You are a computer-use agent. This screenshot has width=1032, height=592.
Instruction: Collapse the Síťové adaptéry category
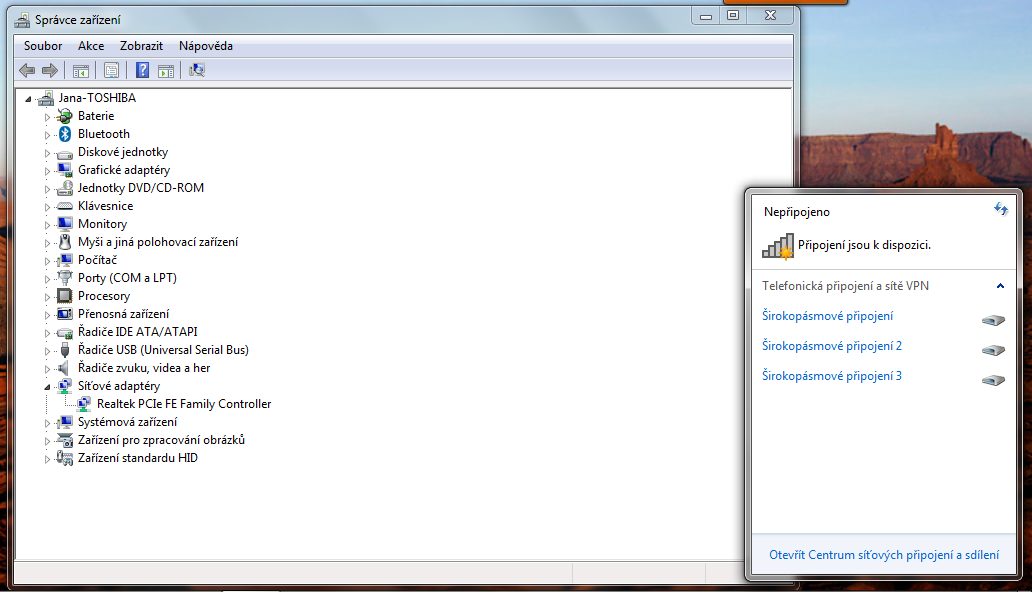[46, 386]
